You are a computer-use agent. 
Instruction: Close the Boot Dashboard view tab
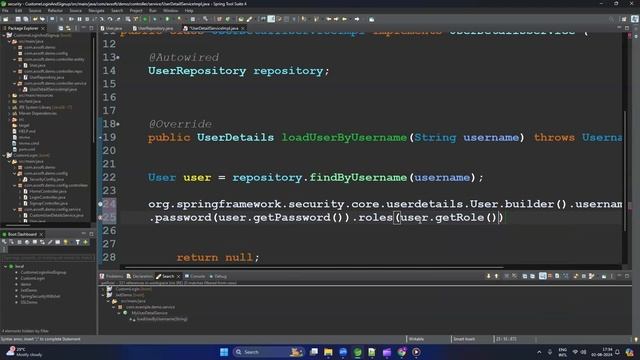41,234
